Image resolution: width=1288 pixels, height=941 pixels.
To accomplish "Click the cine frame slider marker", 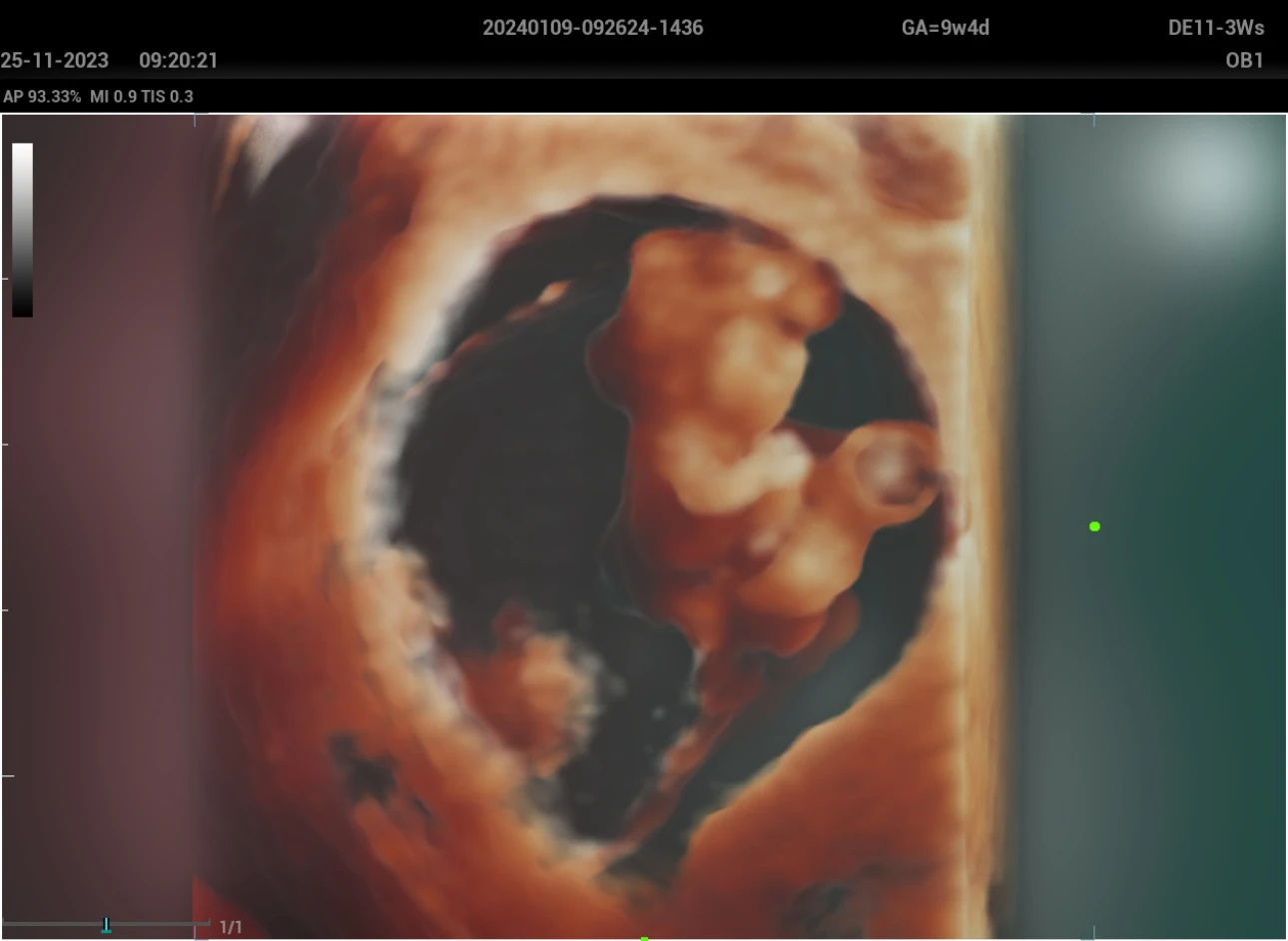I will click(106, 925).
